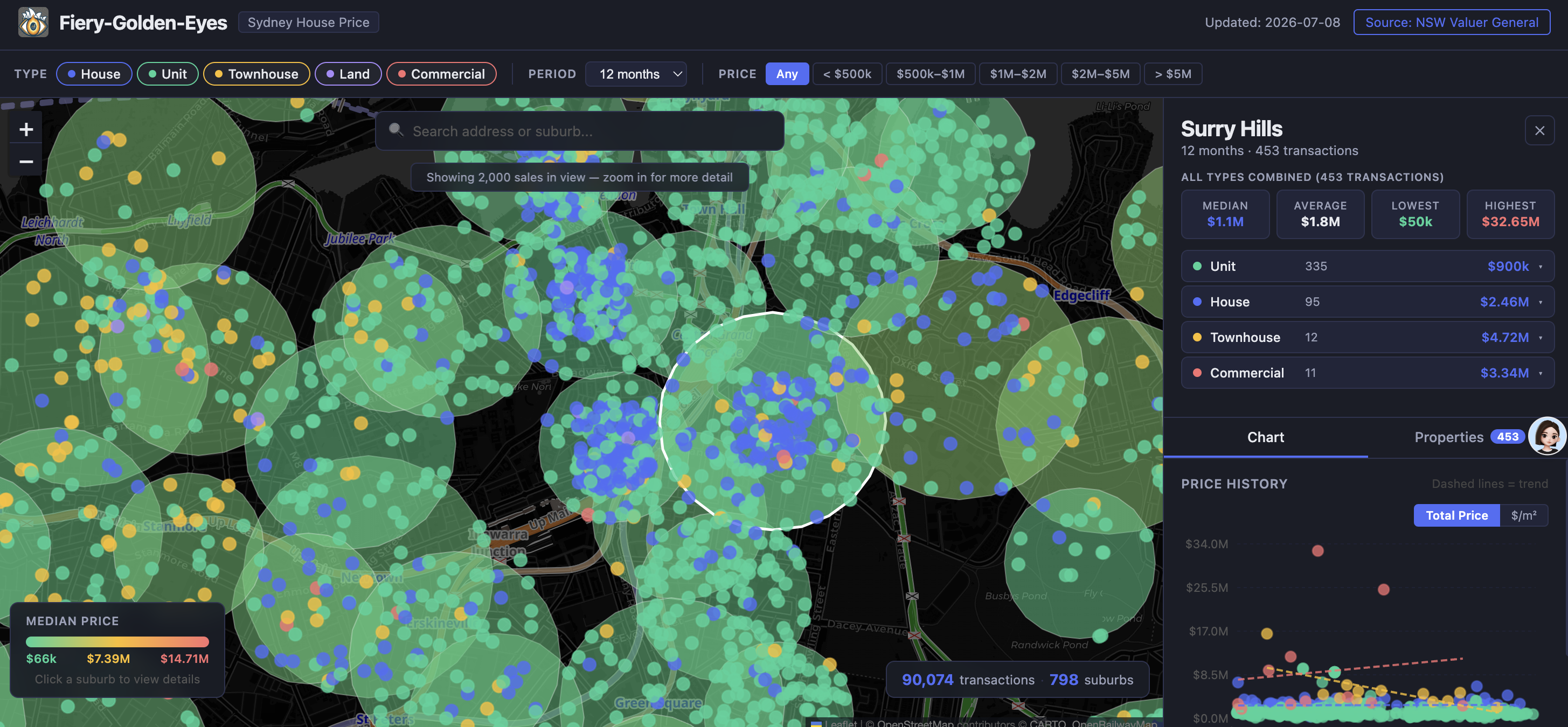
Task: Click the Lowest $50k stat card
Action: click(x=1414, y=214)
